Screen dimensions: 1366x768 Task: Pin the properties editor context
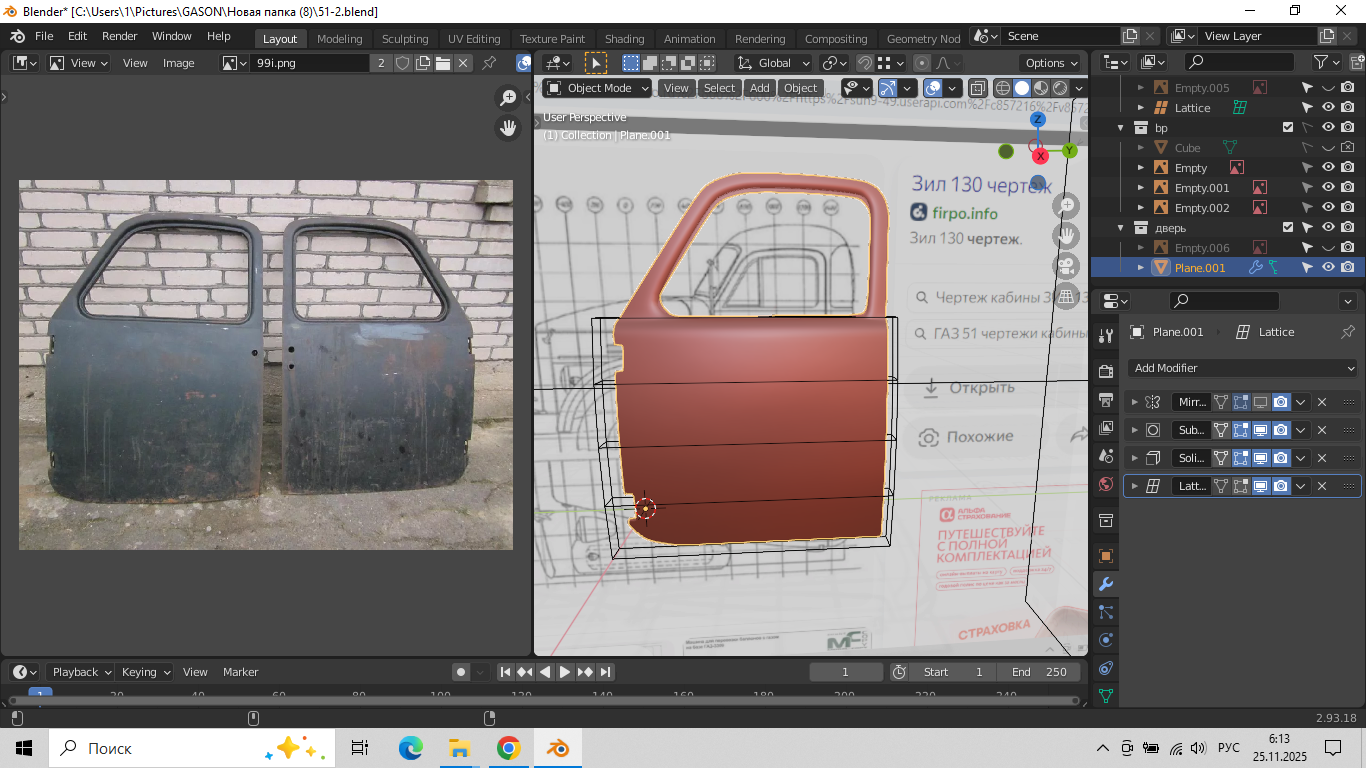click(x=1347, y=332)
